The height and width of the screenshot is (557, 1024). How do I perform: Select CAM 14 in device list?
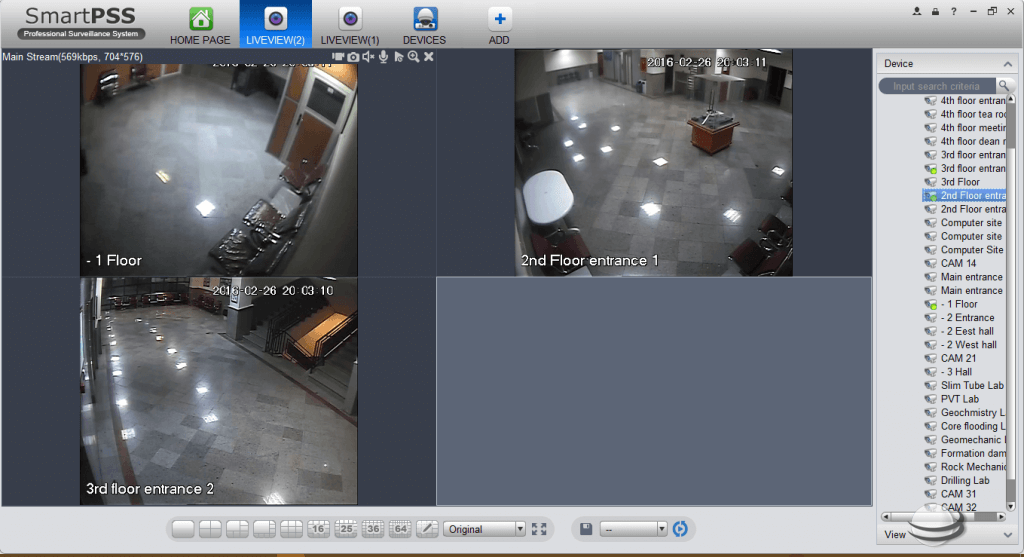coord(951,263)
